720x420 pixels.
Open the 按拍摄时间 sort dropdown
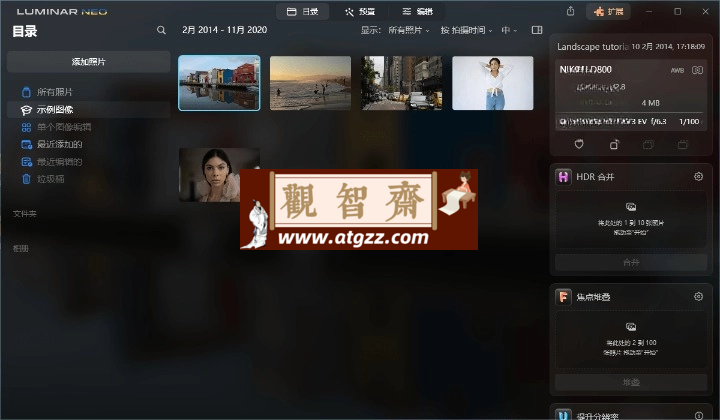[466, 30]
